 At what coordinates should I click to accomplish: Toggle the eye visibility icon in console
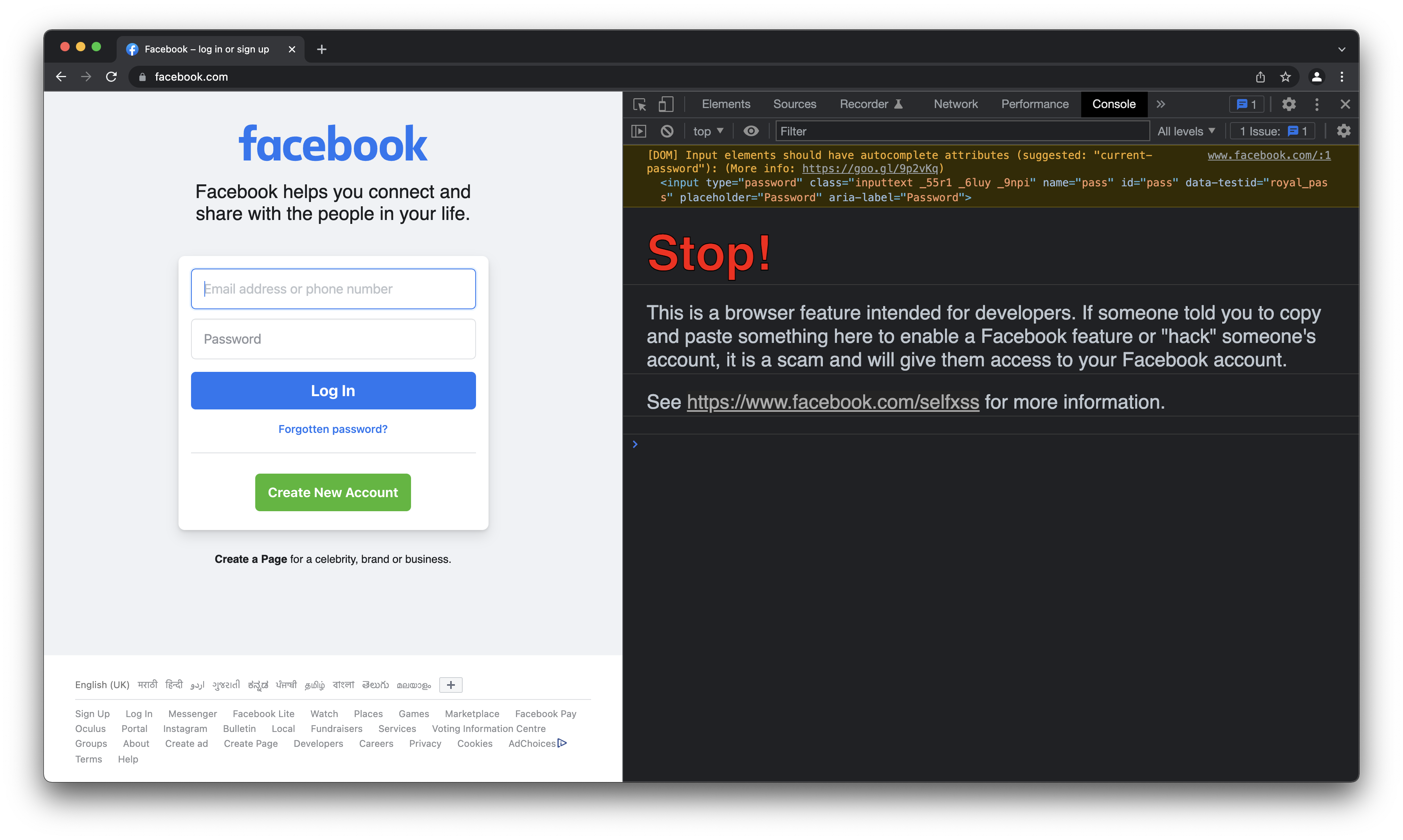point(750,131)
